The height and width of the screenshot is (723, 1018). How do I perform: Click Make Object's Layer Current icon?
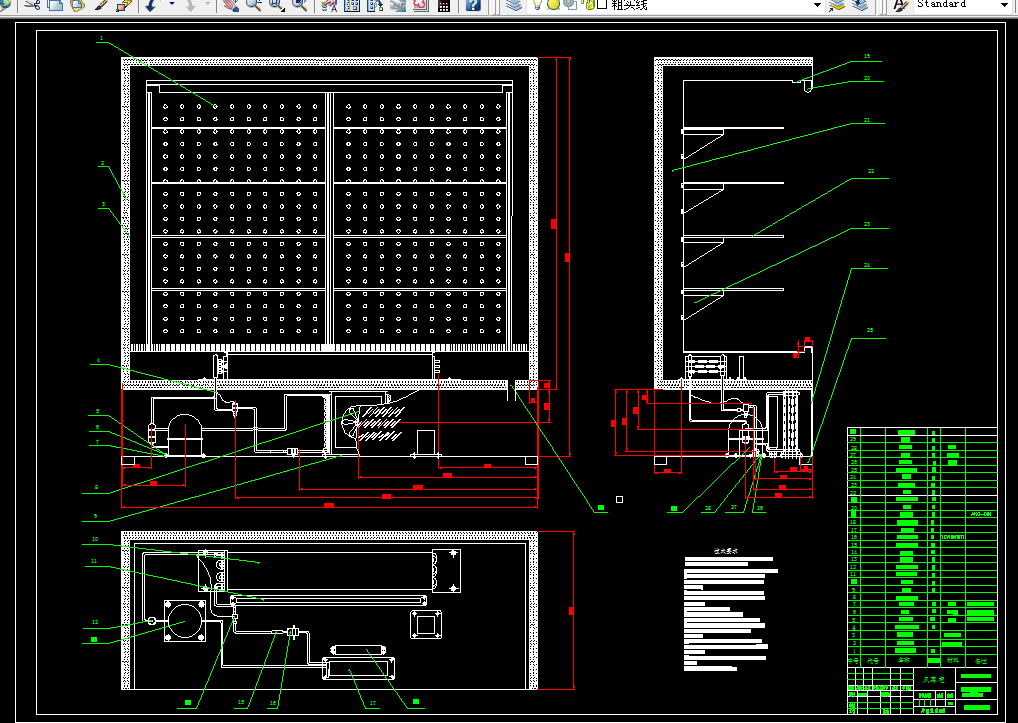pos(836,5)
